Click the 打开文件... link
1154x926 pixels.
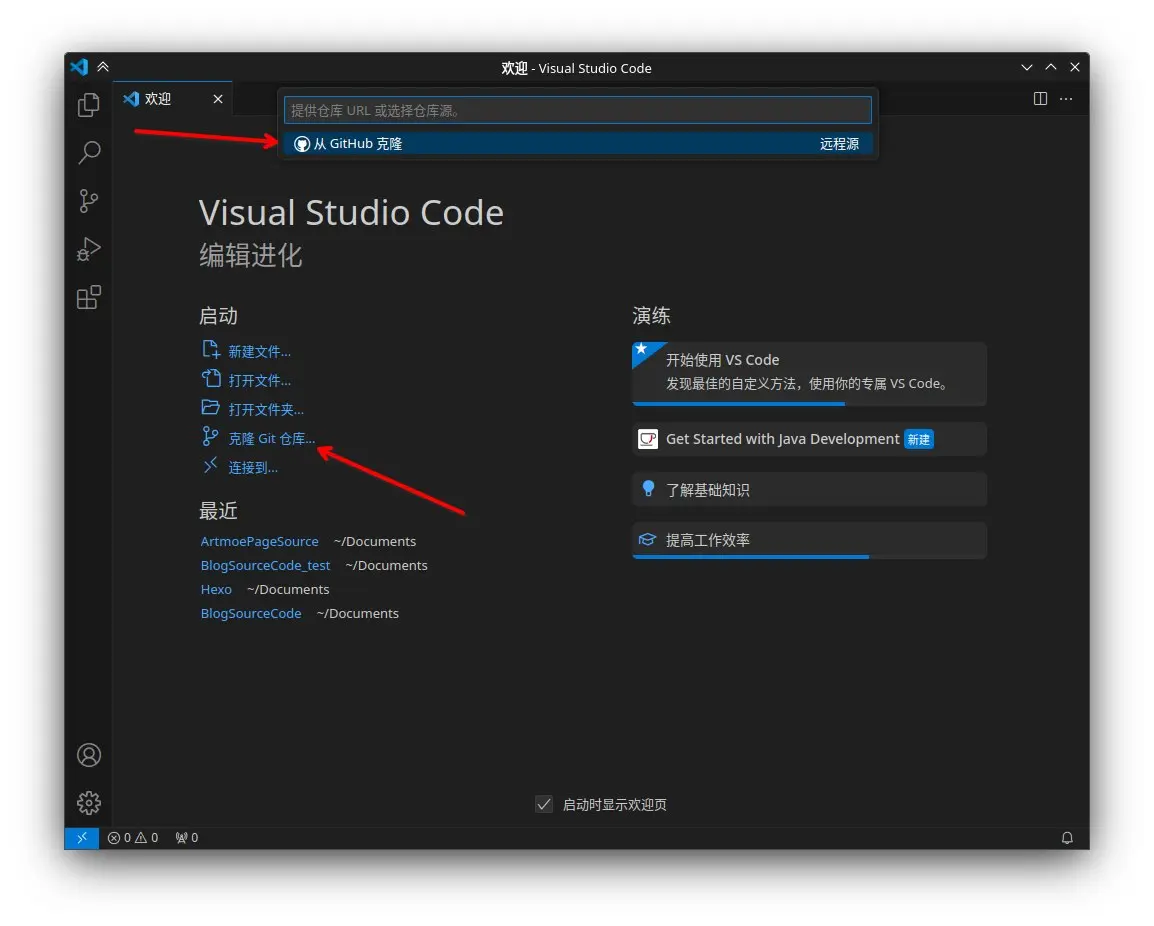259,381
